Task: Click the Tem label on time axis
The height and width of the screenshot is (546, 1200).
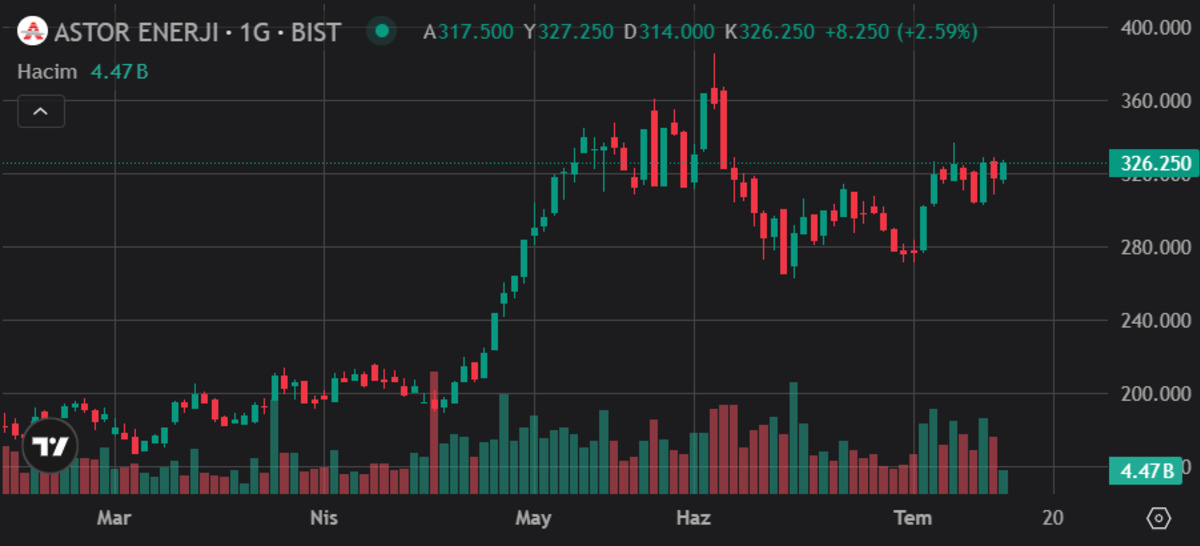Action: tap(912, 518)
